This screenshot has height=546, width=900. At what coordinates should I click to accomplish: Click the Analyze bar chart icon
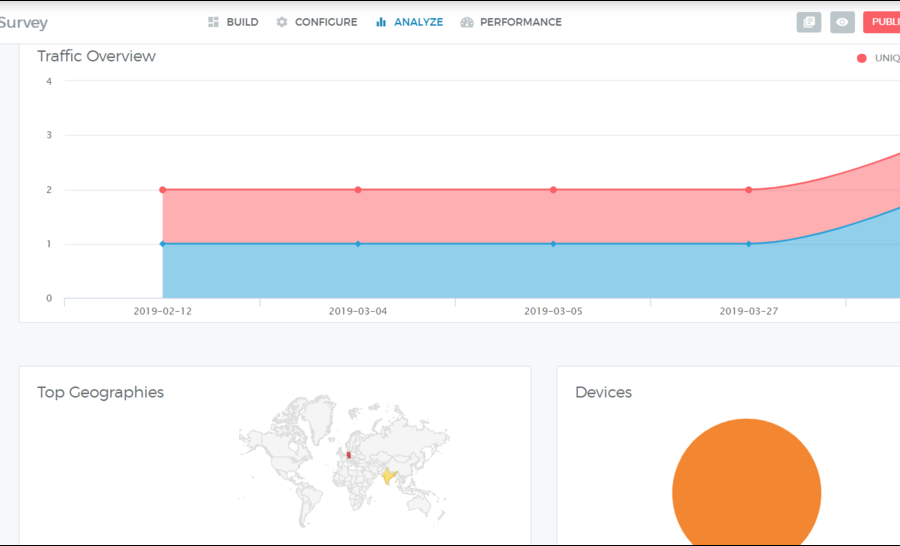381,22
